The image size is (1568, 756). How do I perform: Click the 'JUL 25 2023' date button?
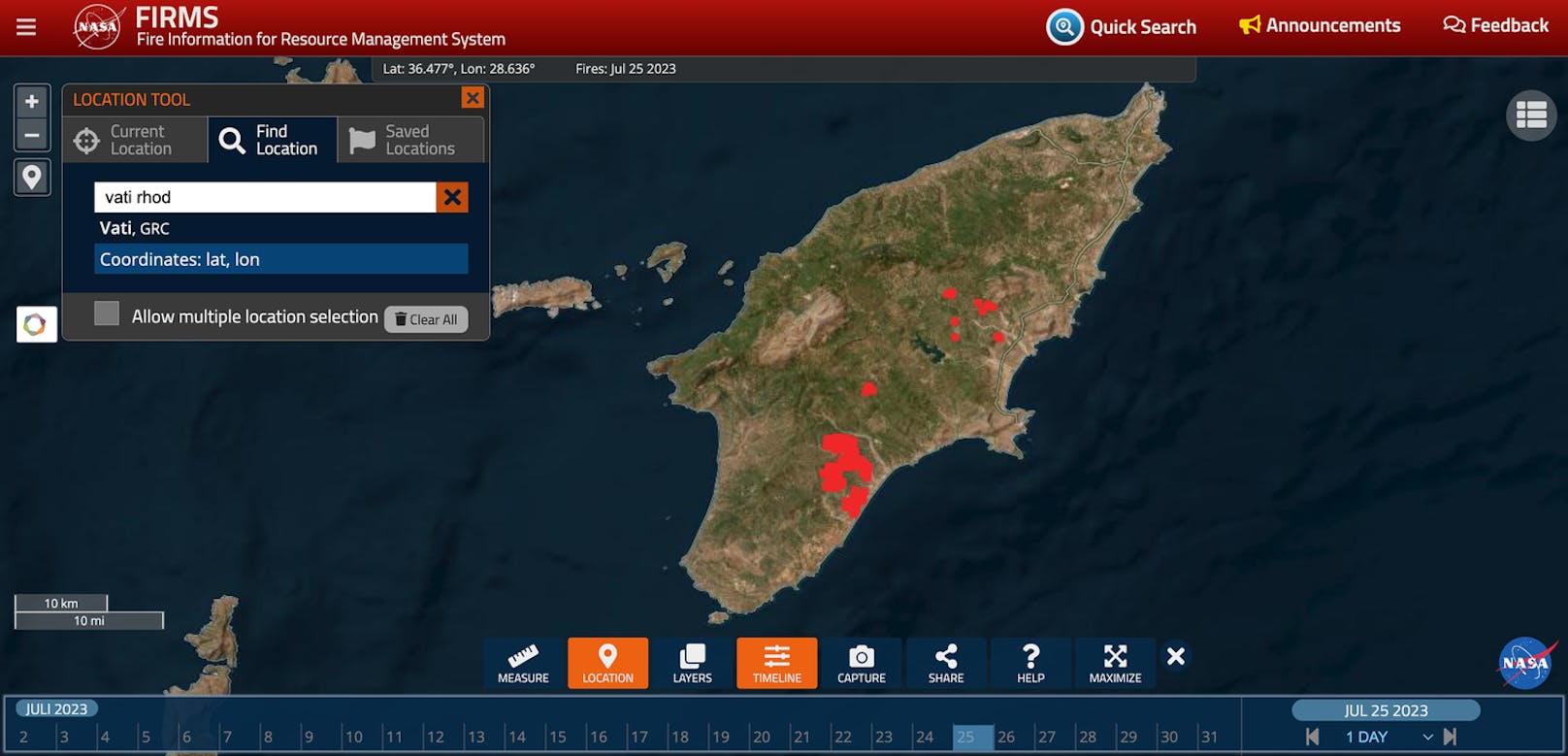coord(1386,710)
